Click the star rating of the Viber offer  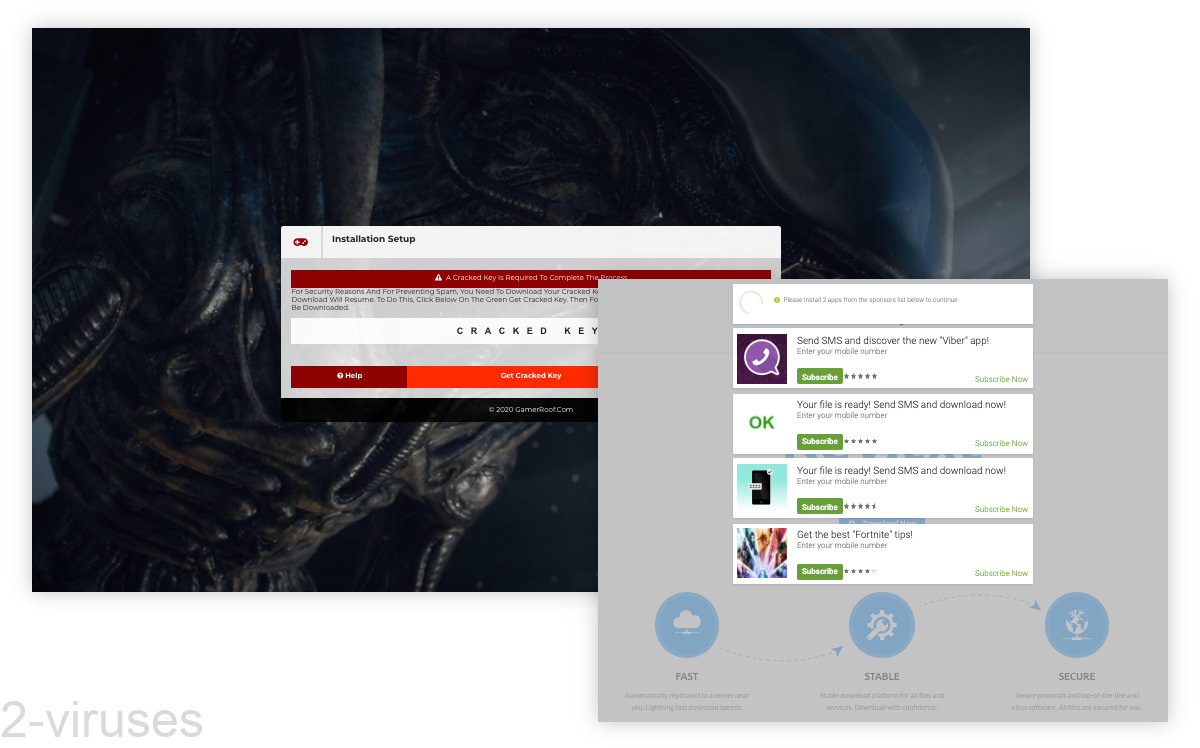click(x=861, y=377)
